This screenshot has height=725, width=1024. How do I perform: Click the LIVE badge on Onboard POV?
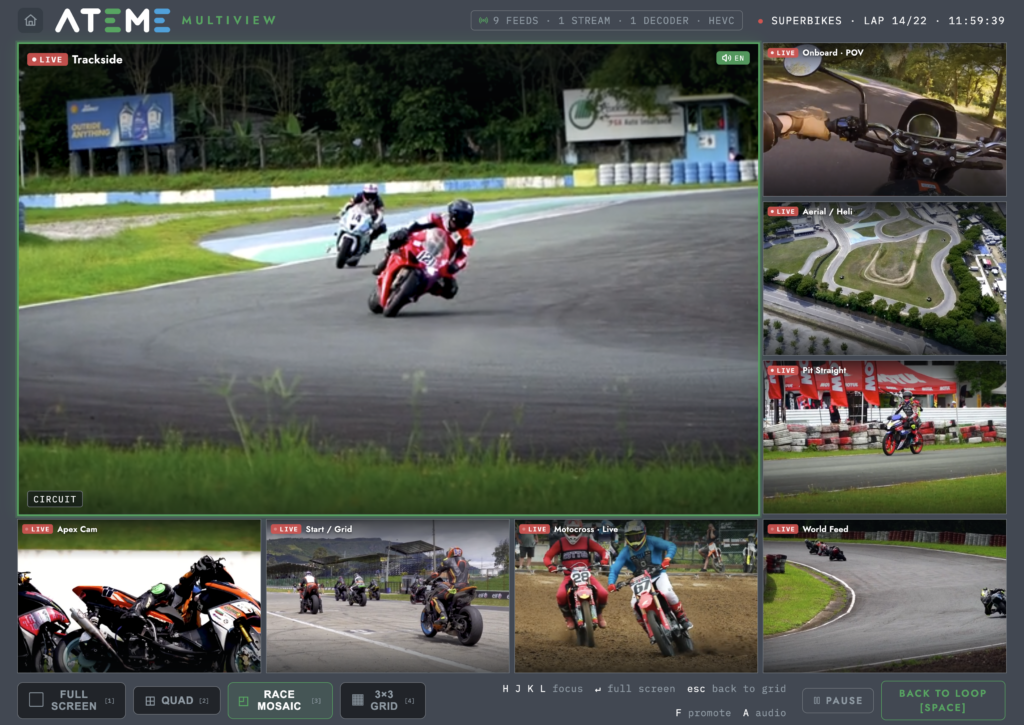(x=782, y=53)
